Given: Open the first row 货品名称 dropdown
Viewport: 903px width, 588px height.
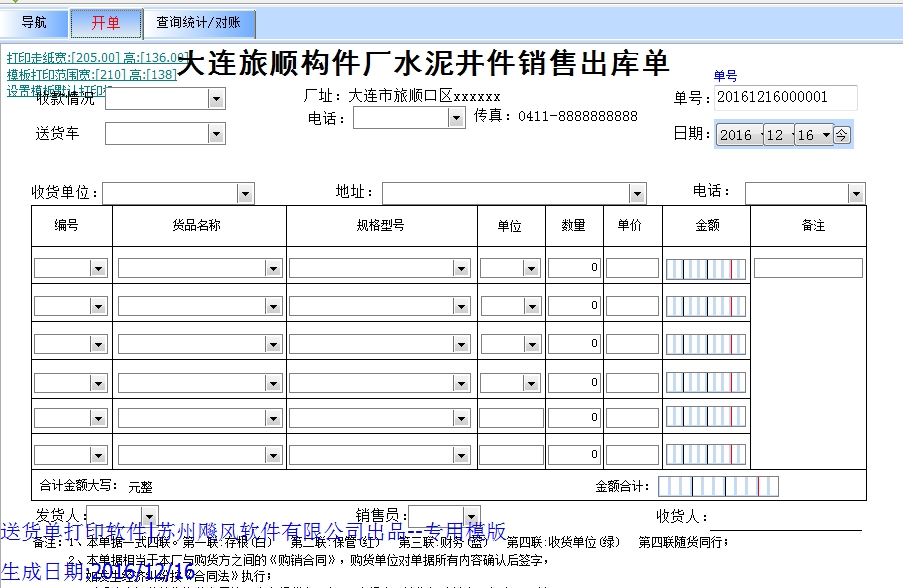Looking at the screenshot, I should [x=273, y=268].
